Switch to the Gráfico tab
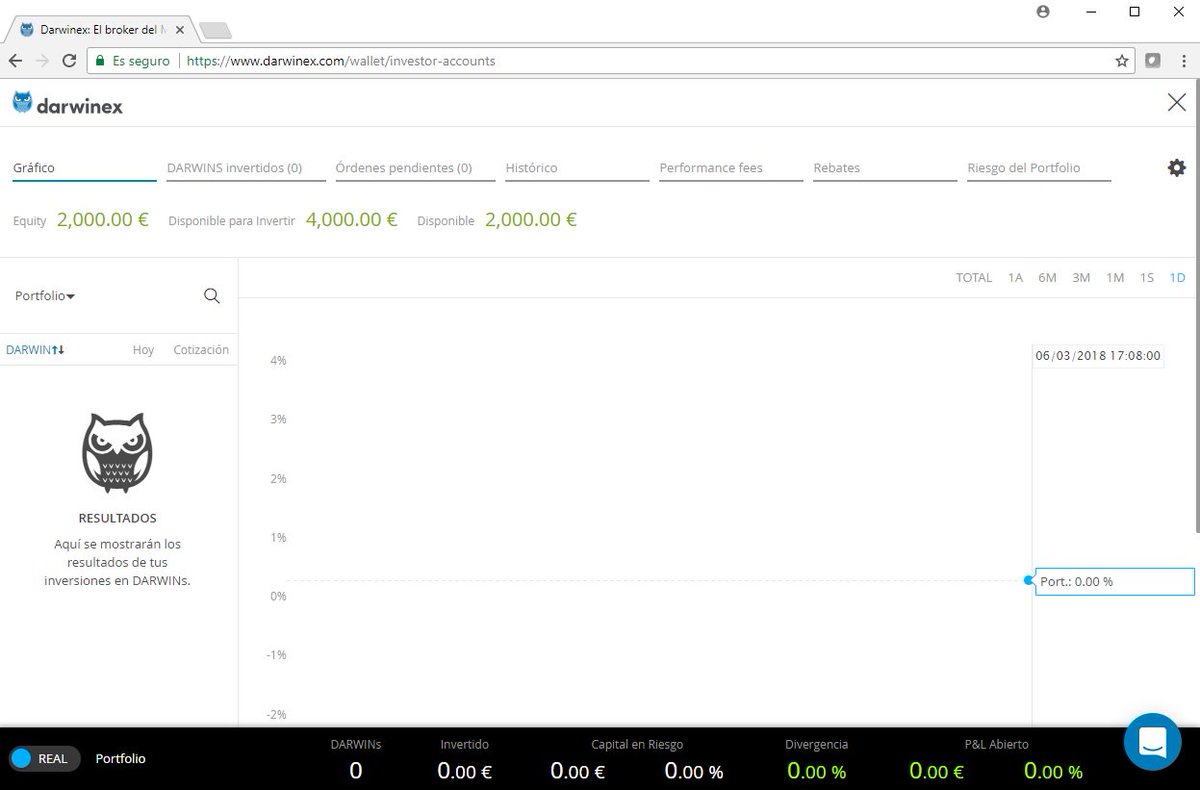This screenshot has width=1200, height=790. [84, 168]
